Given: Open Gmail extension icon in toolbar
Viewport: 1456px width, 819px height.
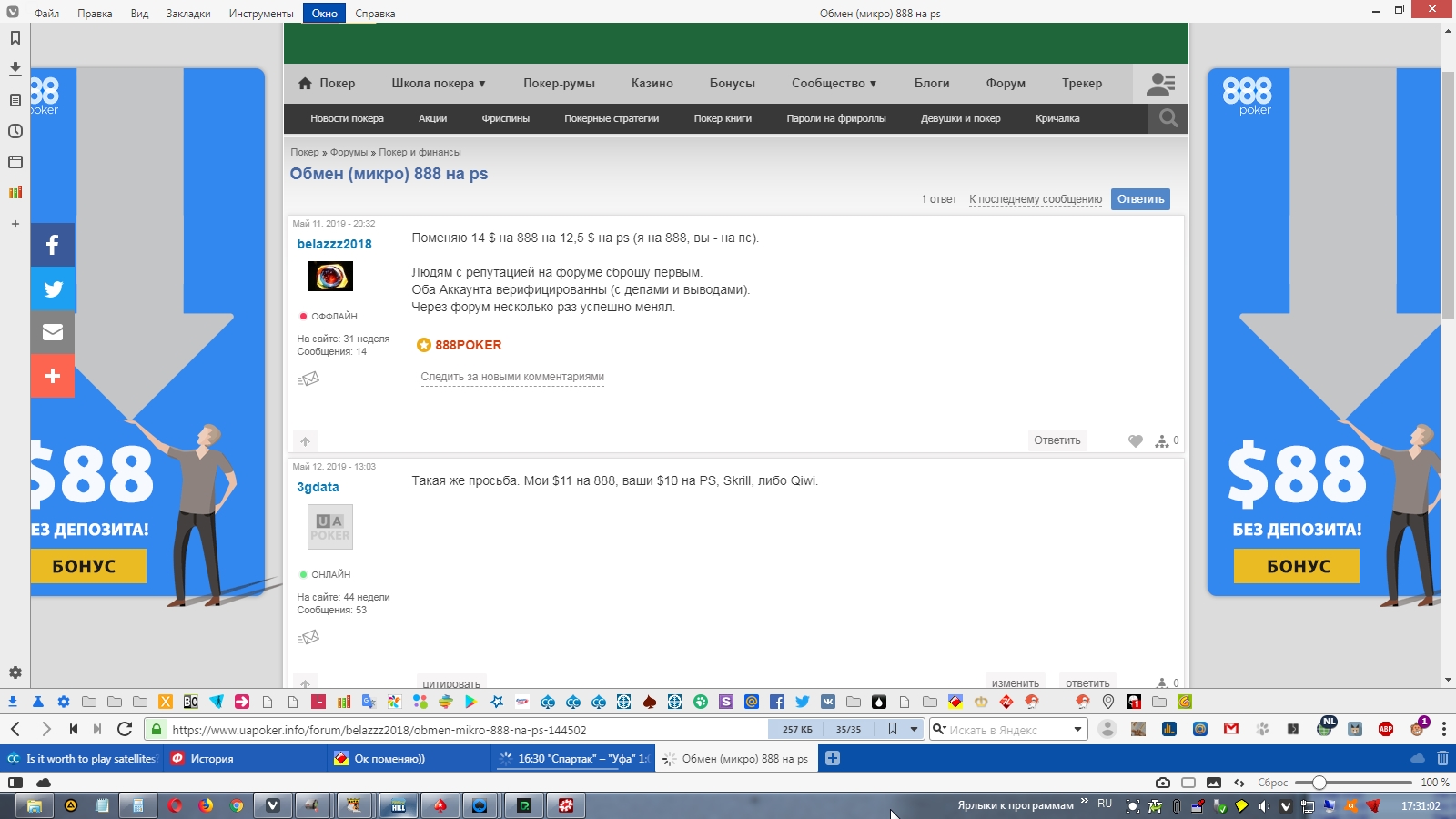Looking at the screenshot, I should (x=1231, y=729).
